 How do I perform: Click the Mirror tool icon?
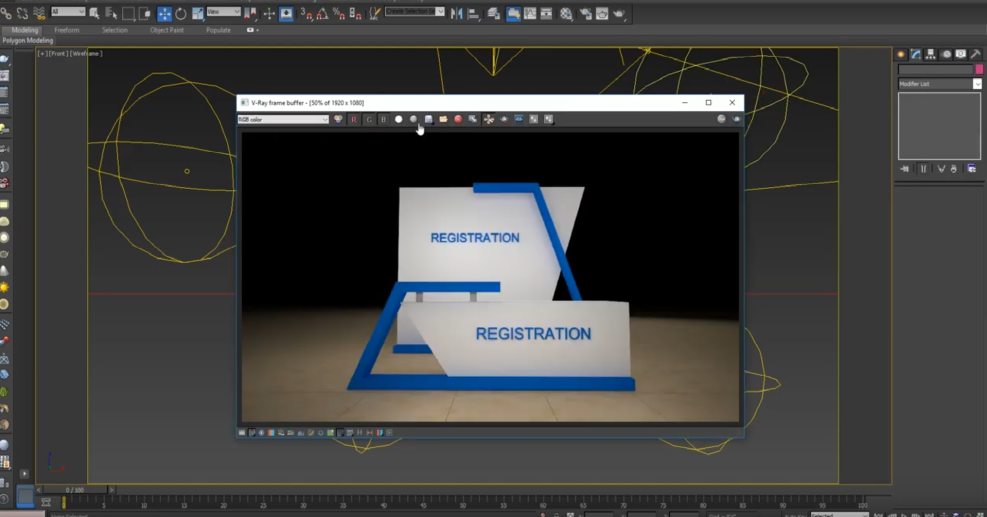pos(457,13)
